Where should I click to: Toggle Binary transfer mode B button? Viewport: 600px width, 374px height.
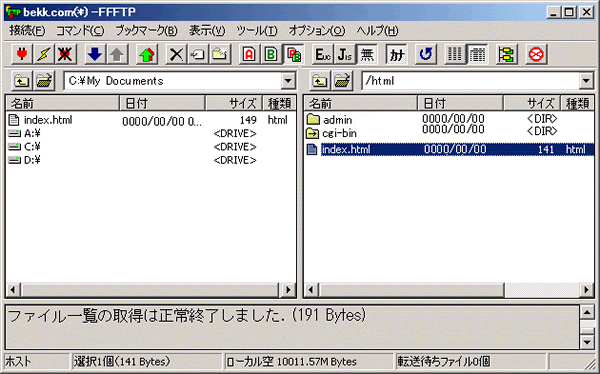click(271, 54)
